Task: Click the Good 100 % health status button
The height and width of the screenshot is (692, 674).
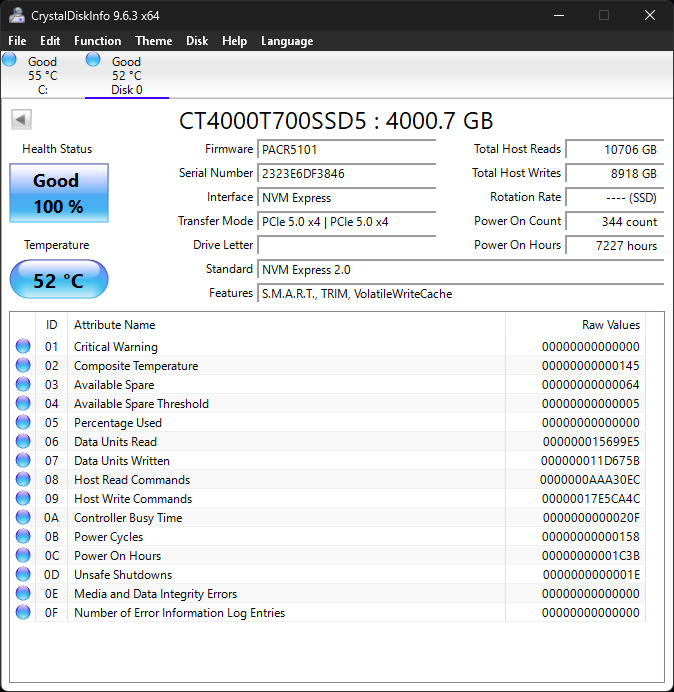Action: point(59,193)
